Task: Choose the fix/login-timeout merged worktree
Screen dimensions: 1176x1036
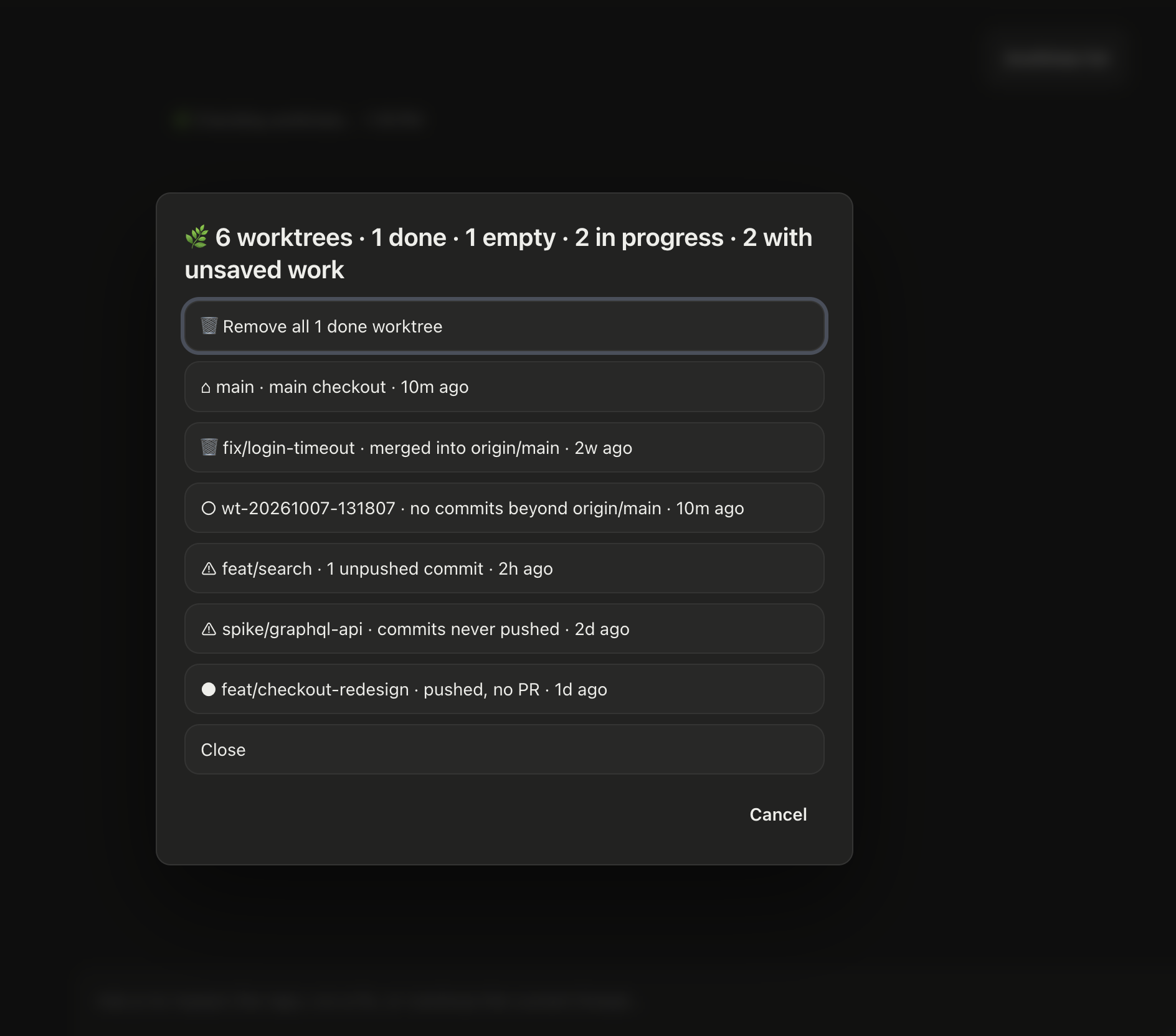Action: (x=505, y=448)
